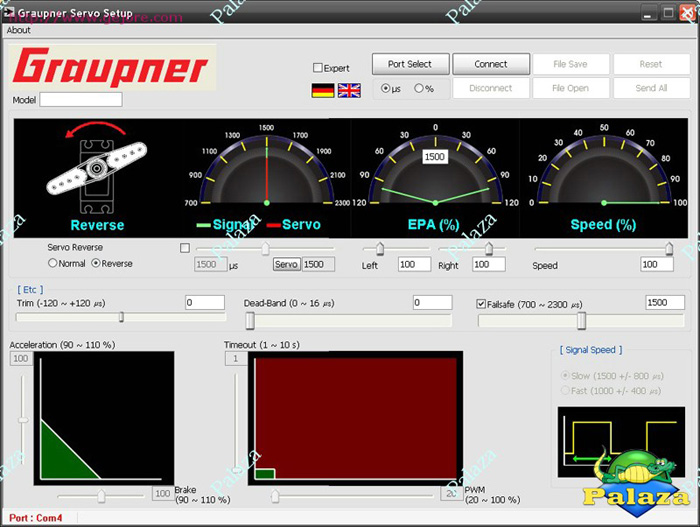Click the signal µs value field
The image size is (700, 527).
[211, 264]
